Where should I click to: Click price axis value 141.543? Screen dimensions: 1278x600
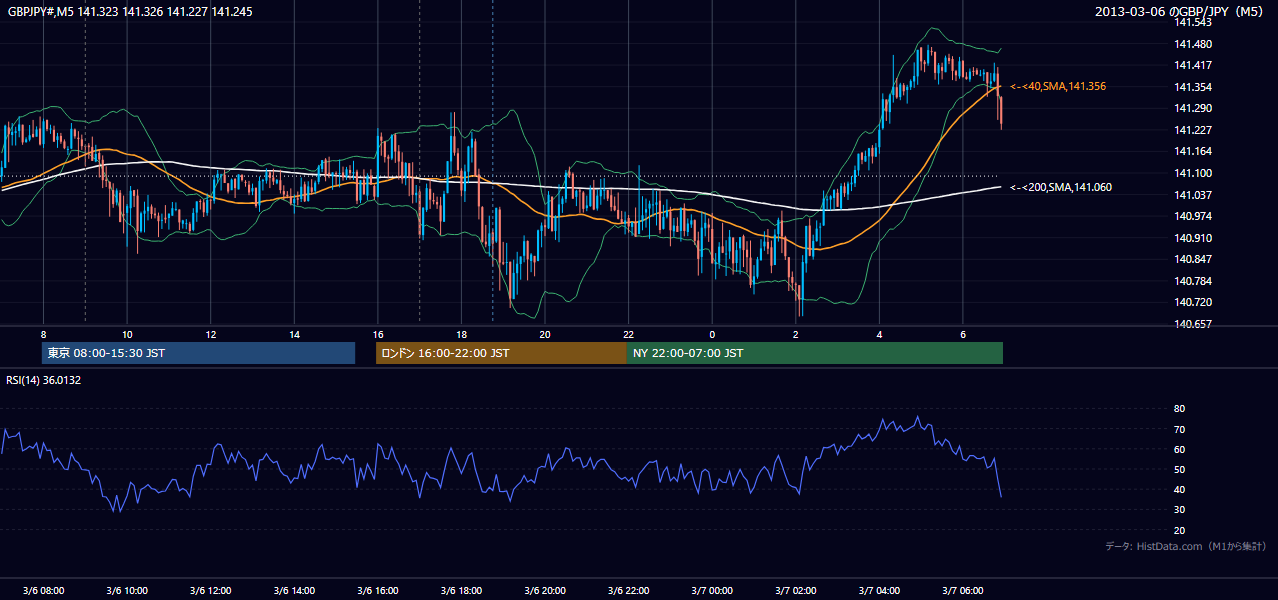click(x=1193, y=22)
